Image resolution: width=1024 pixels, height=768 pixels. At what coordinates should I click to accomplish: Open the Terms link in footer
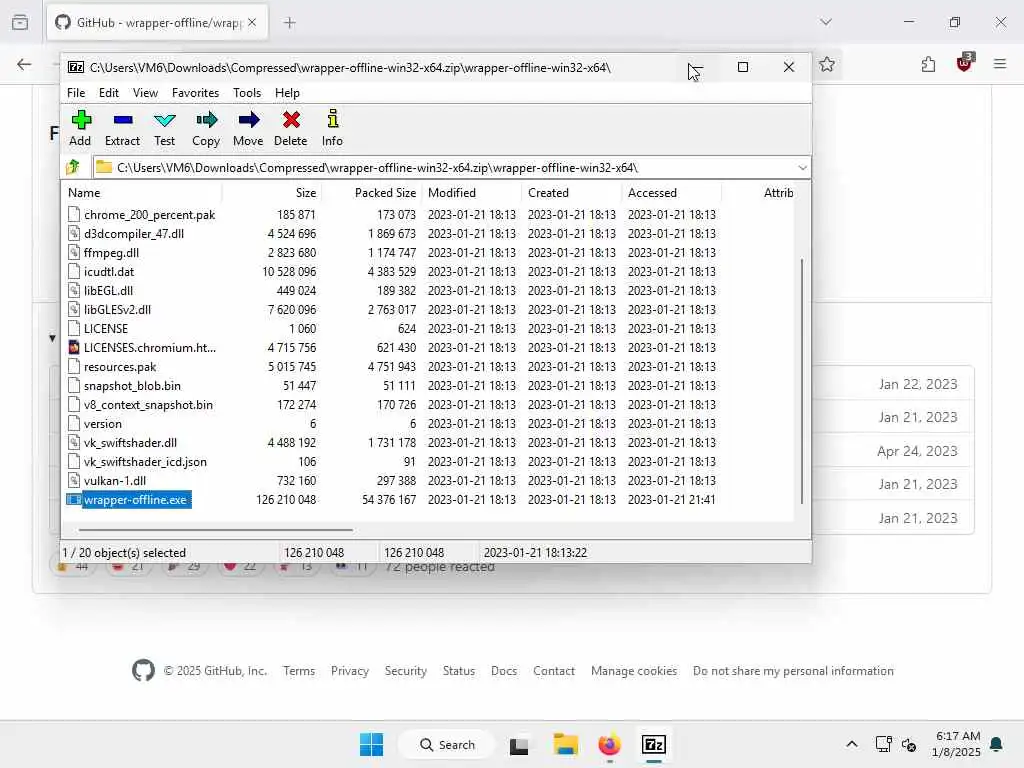[299, 671]
